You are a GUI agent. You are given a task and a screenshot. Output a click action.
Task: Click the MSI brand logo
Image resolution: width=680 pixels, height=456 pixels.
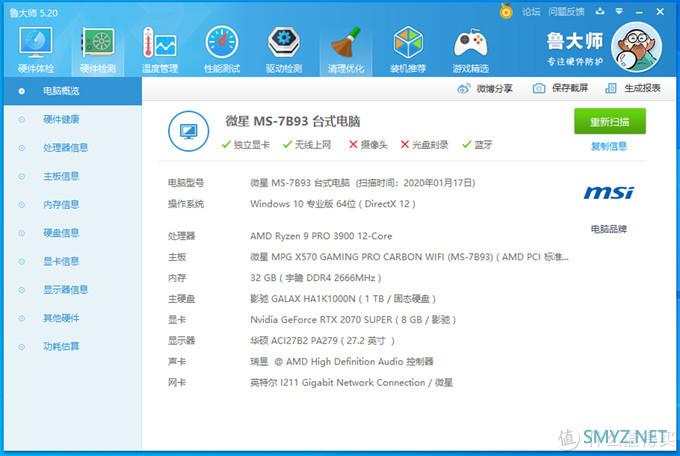click(x=608, y=193)
